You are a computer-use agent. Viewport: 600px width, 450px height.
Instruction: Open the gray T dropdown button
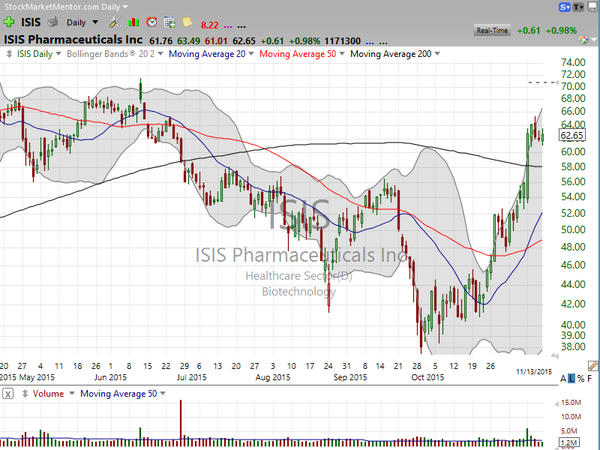pyautogui.click(x=578, y=7)
